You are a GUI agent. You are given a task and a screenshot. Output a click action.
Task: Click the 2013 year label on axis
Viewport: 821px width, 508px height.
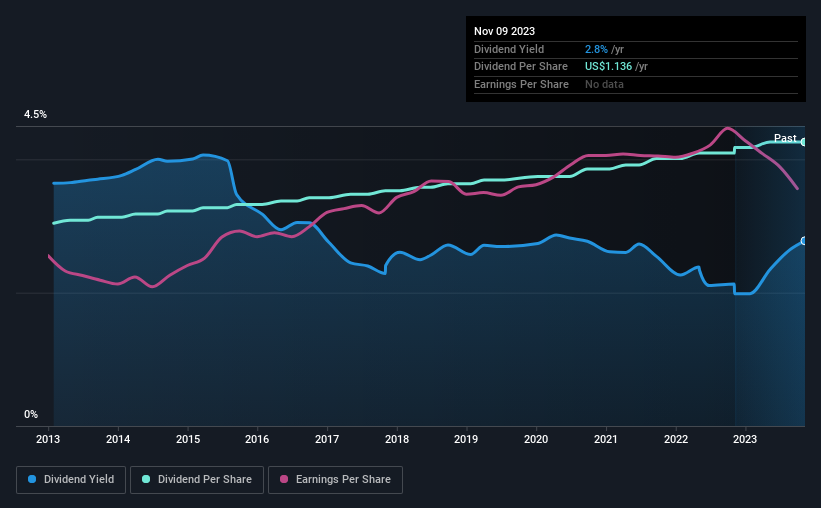pos(48,439)
